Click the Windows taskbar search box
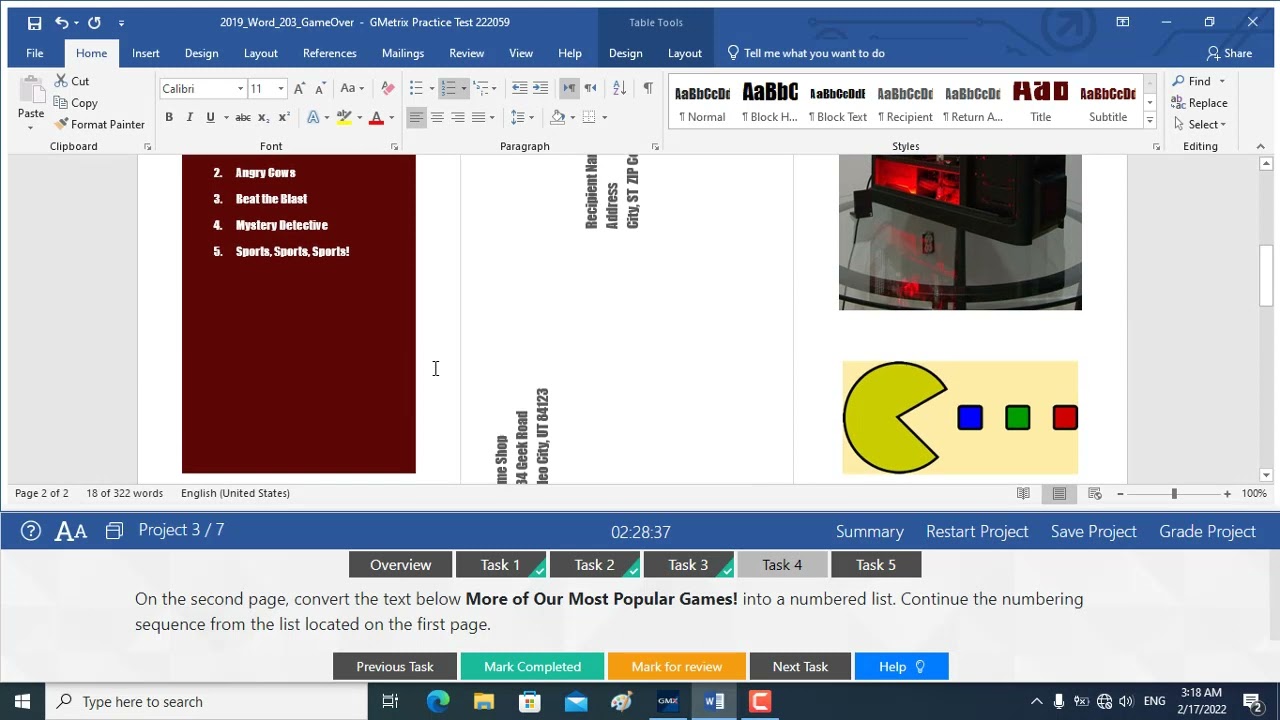 click(207, 702)
